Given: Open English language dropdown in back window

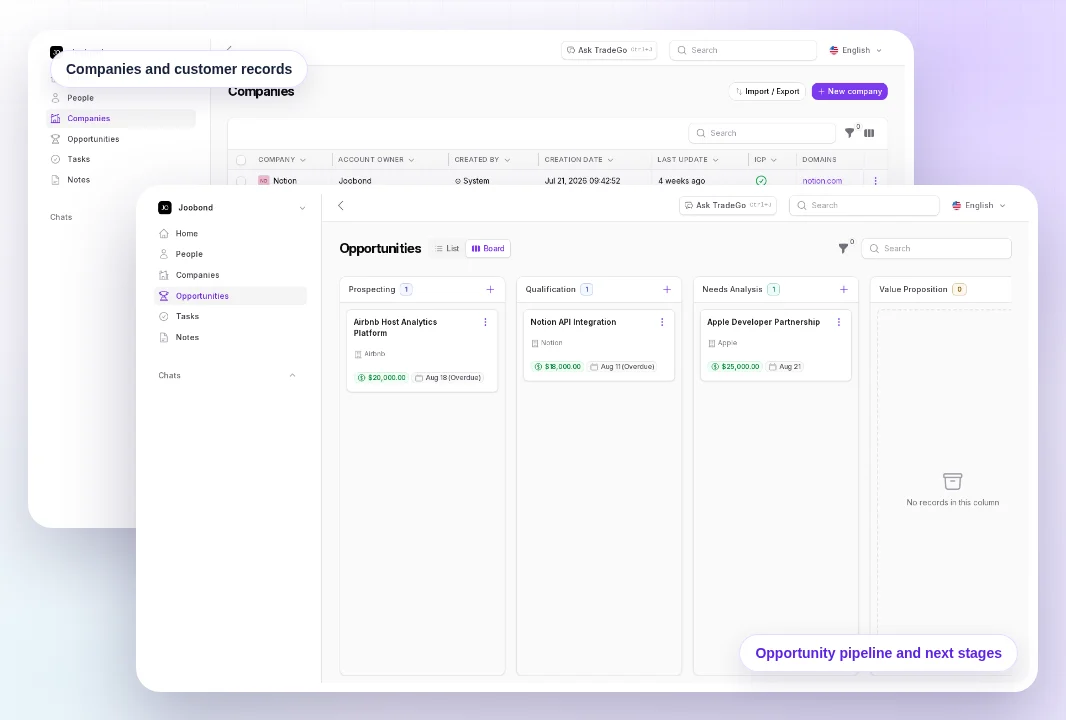Looking at the screenshot, I should point(855,50).
